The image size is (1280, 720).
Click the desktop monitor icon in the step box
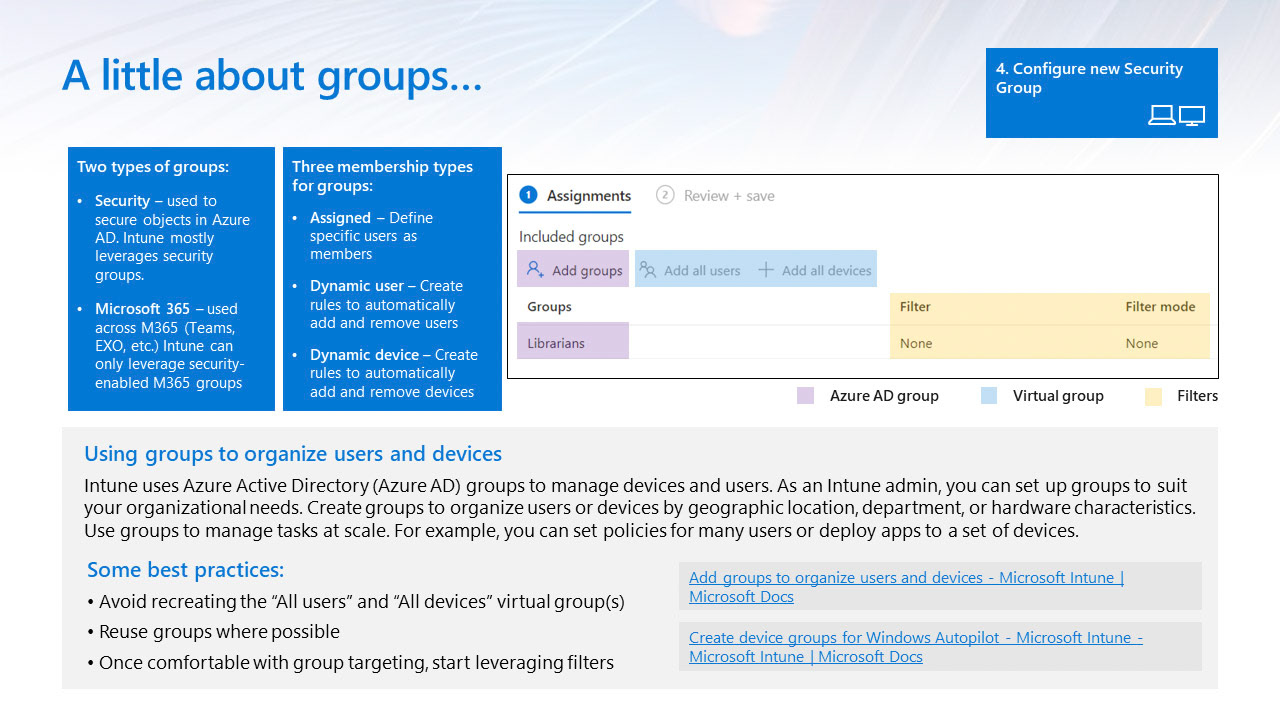point(1192,116)
